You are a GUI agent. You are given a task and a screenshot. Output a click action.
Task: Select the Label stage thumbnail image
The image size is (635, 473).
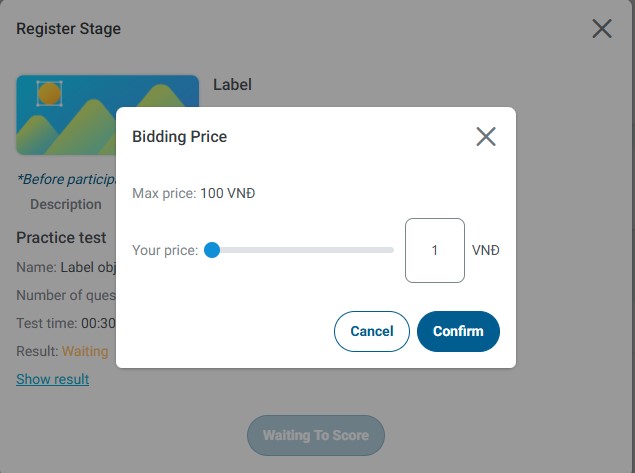[x=66, y=115]
